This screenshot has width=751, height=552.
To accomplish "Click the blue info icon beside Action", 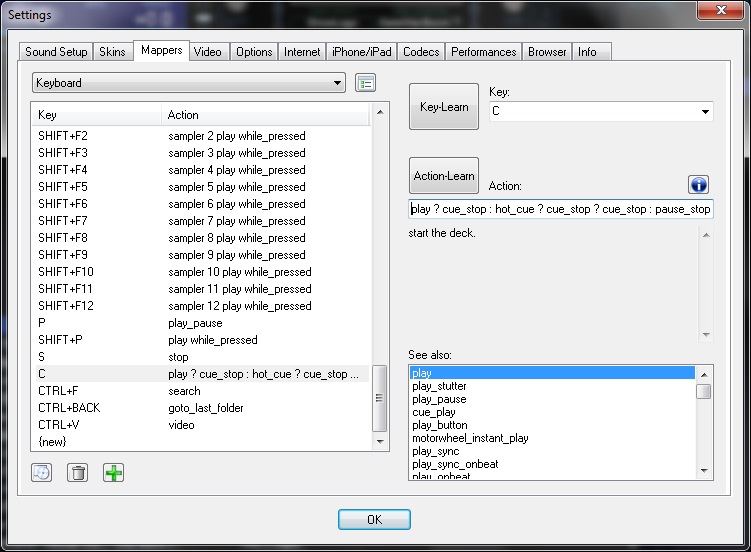I will 698,184.
